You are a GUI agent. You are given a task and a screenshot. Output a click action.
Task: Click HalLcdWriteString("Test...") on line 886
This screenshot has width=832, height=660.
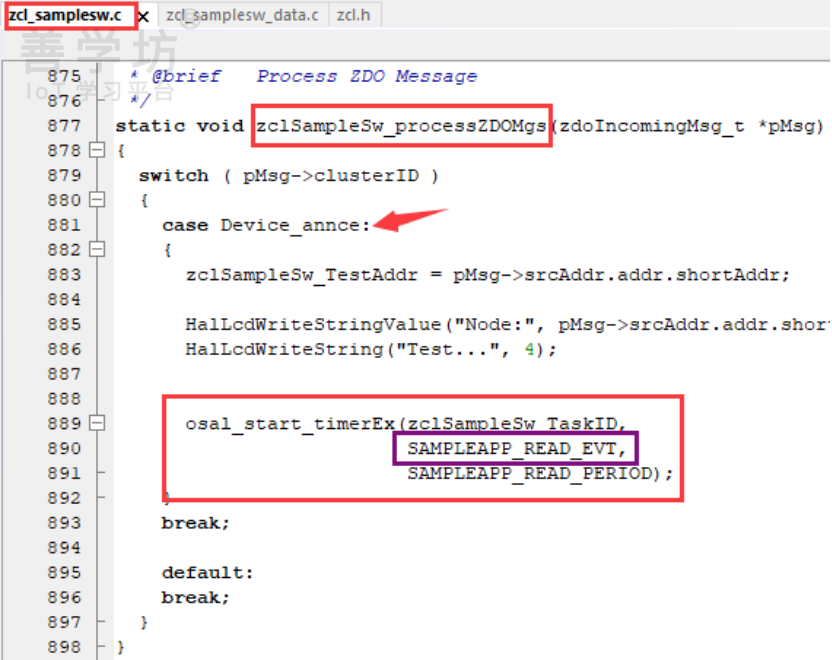click(x=370, y=350)
